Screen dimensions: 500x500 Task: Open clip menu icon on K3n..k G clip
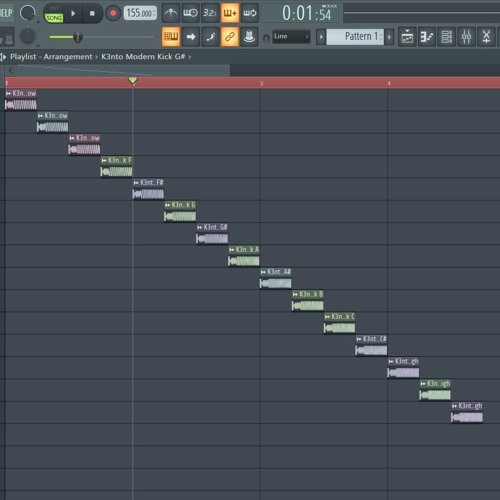point(168,205)
